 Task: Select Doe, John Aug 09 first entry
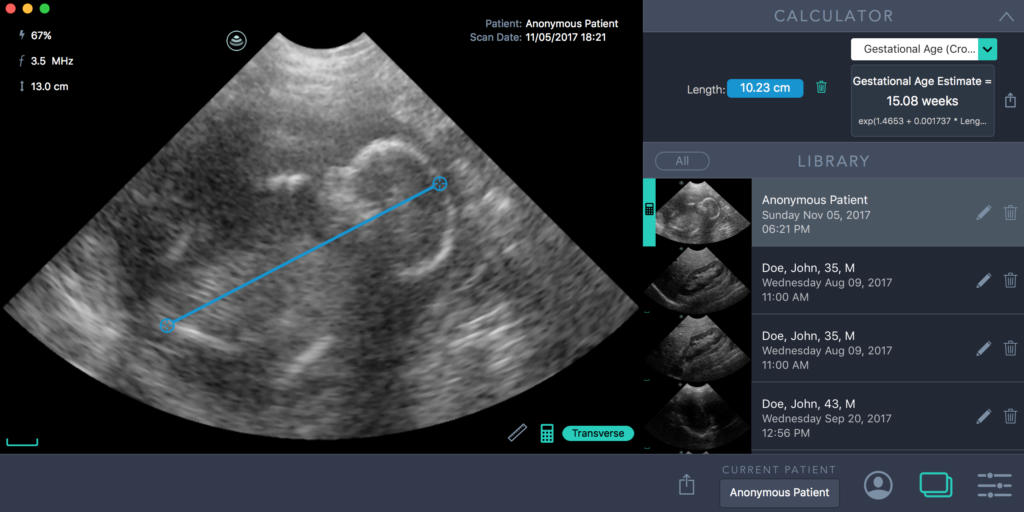pyautogui.click(x=826, y=281)
